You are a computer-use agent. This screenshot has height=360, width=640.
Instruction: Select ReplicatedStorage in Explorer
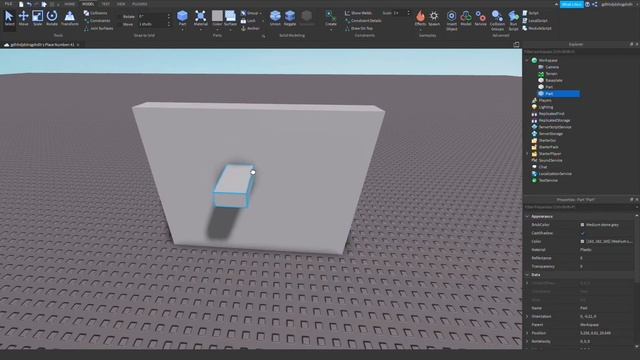[554, 120]
